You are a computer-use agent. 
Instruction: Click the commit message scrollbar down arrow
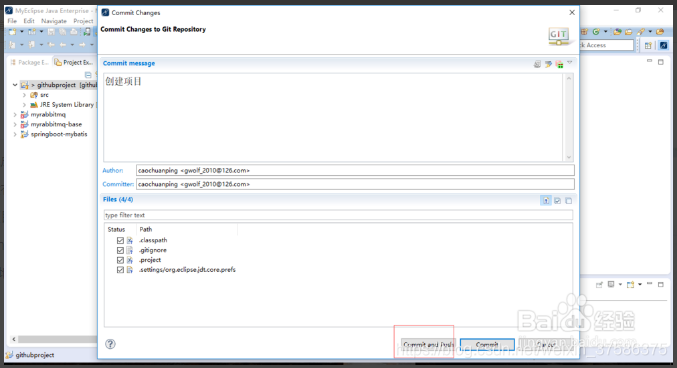(x=569, y=157)
